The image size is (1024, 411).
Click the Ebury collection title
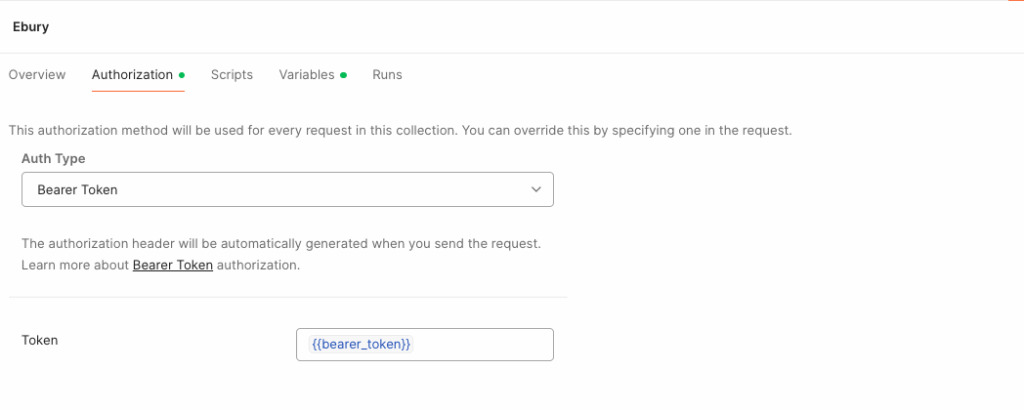pyautogui.click(x=31, y=27)
